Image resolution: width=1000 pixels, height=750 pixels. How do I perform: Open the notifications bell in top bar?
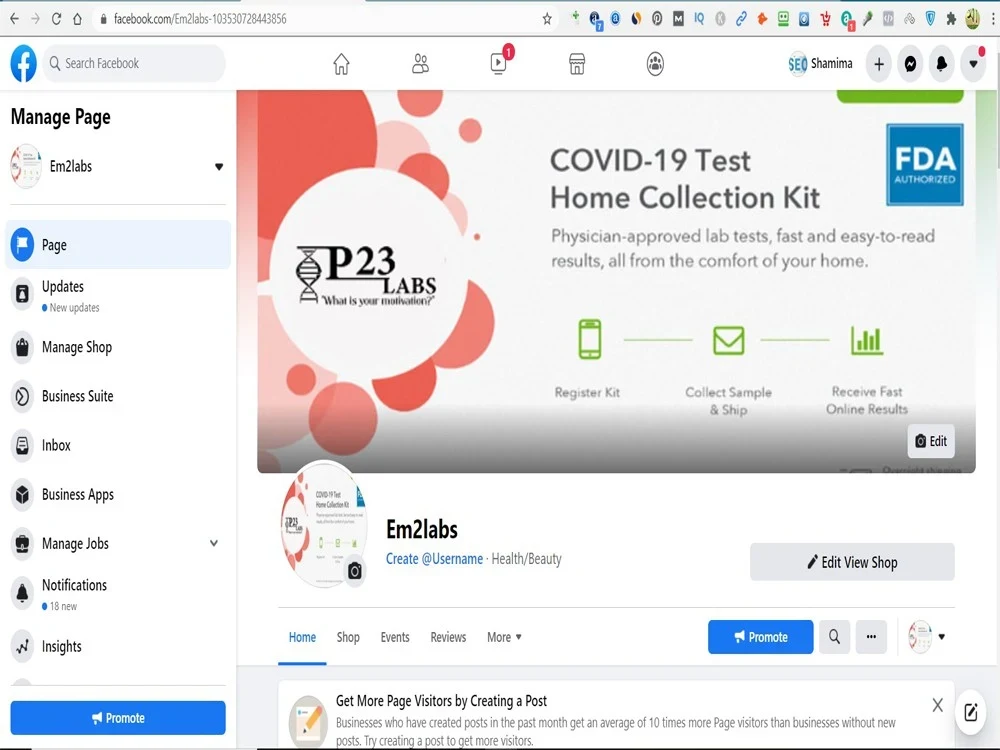point(941,64)
